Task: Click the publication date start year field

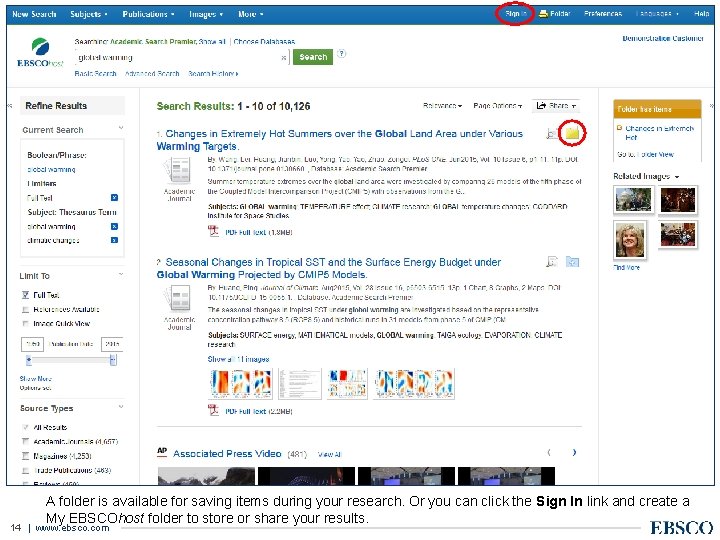Action: (33, 344)
